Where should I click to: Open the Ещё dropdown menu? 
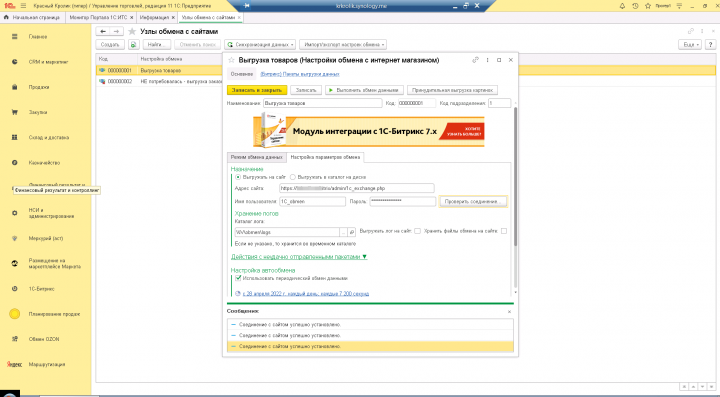pos(690,45)
